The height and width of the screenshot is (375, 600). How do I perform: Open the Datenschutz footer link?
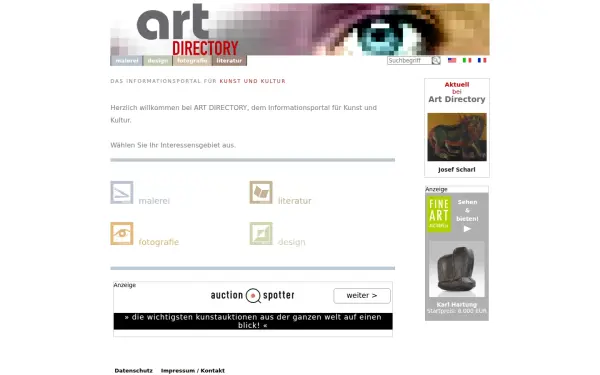coord(134,370)
